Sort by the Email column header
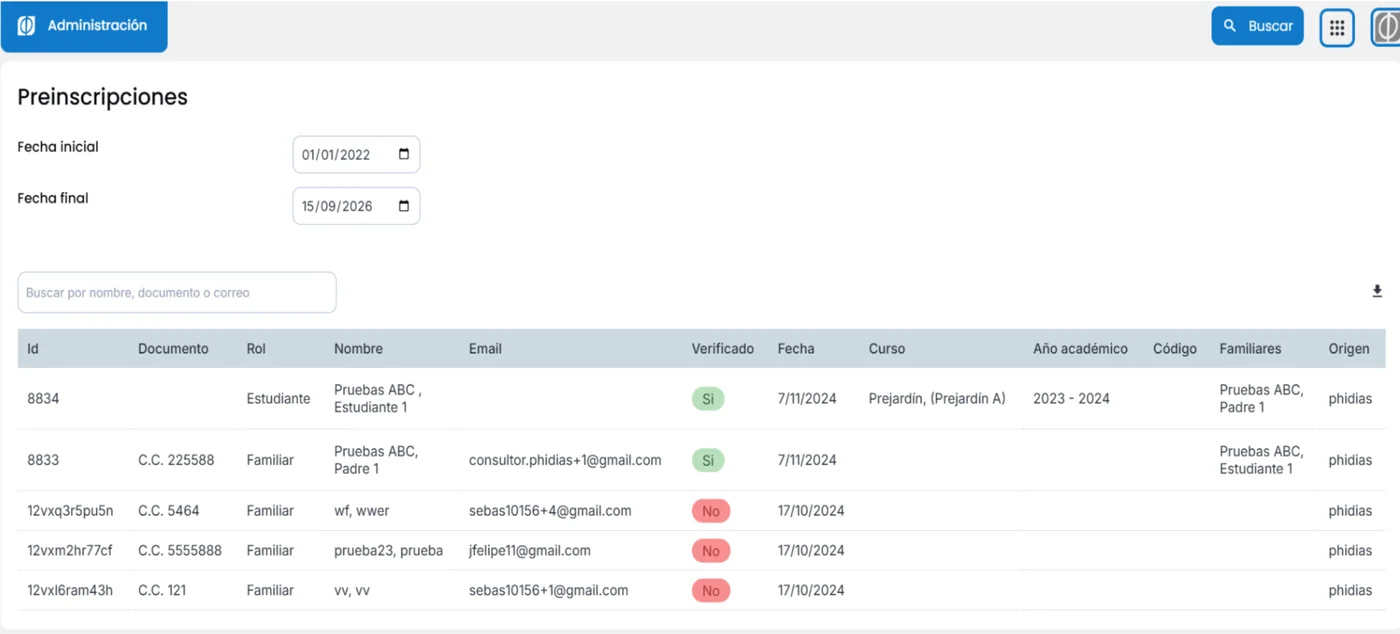 click(x=485, y=349)
